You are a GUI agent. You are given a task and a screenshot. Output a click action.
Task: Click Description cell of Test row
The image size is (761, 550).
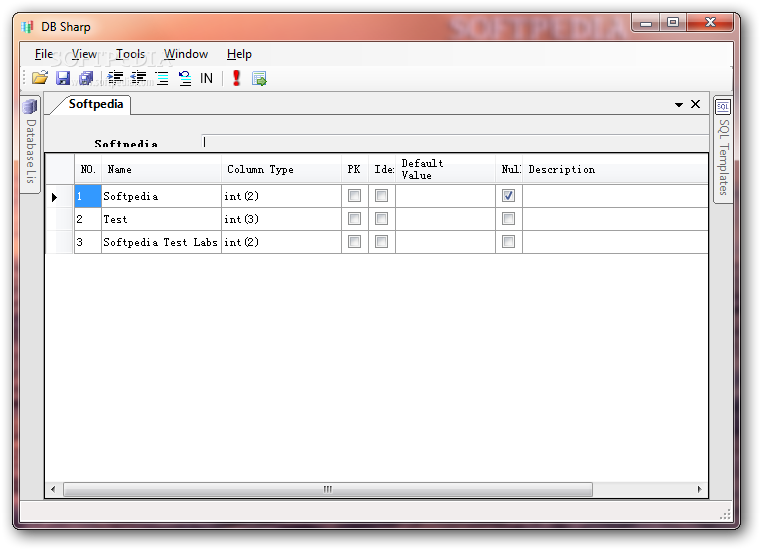point(615,219)
